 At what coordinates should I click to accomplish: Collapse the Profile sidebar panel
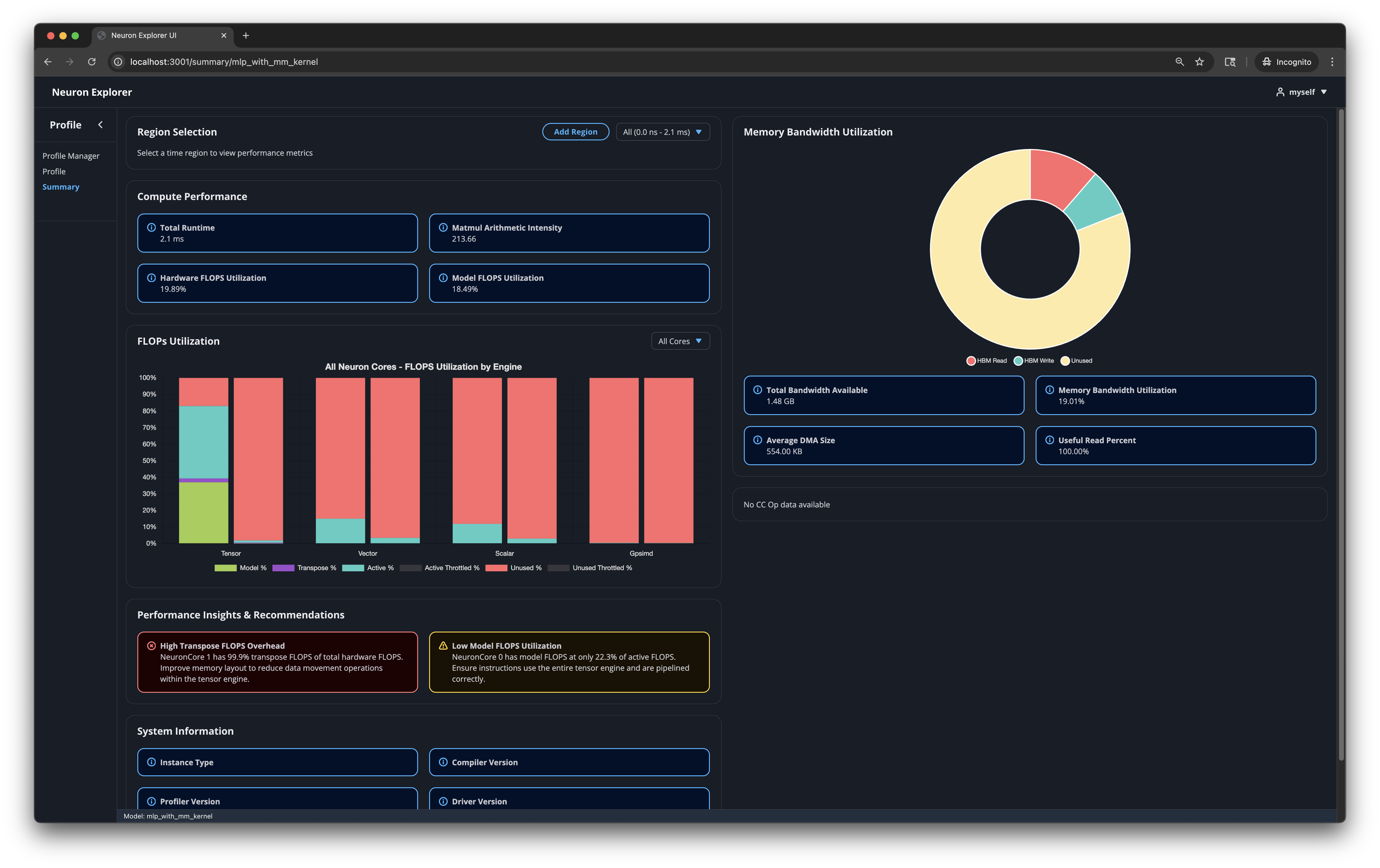pyautogui.click(x=101, y=124)
